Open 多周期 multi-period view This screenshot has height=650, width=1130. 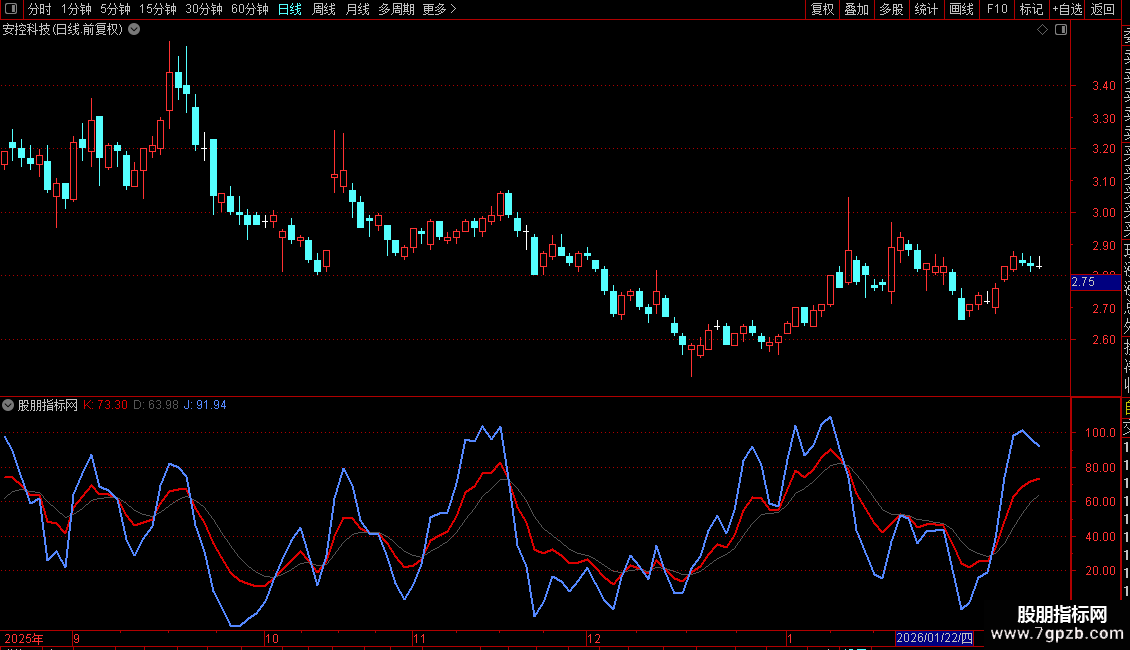tap(396, 9)
